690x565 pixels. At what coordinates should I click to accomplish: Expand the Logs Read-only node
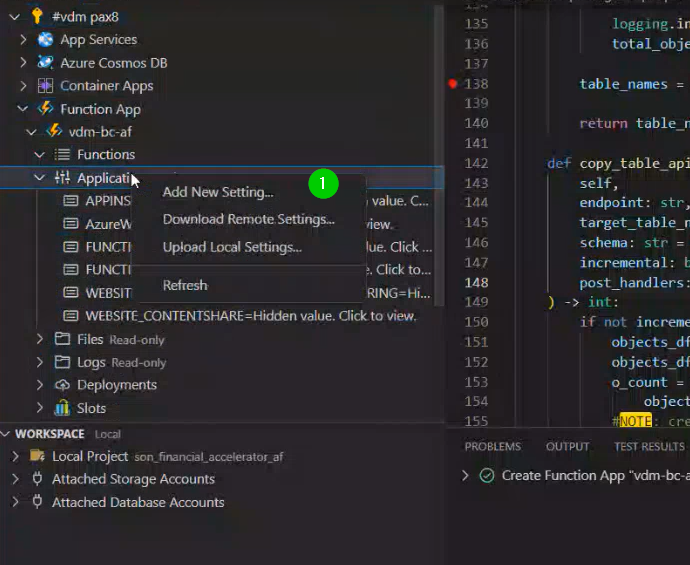(x=40, y=362)
